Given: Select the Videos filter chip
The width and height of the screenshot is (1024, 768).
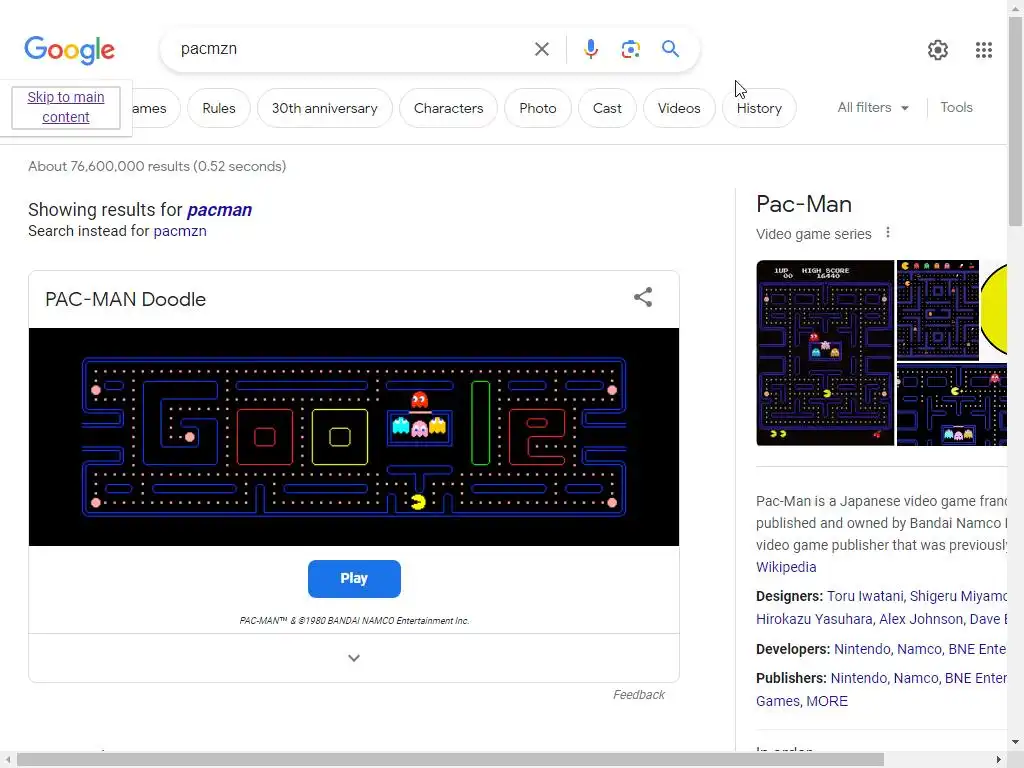Looking at the screenshot, I should tap(679, 108).
